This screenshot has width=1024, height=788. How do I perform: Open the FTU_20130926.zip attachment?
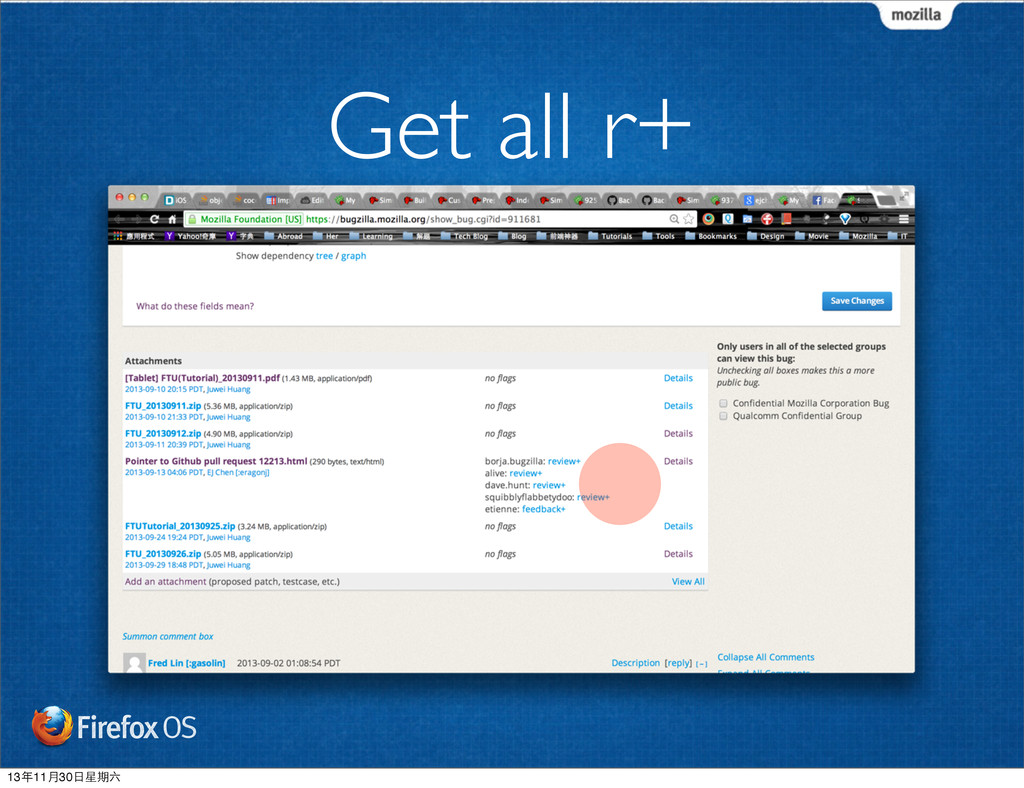[x=163, y=554]
